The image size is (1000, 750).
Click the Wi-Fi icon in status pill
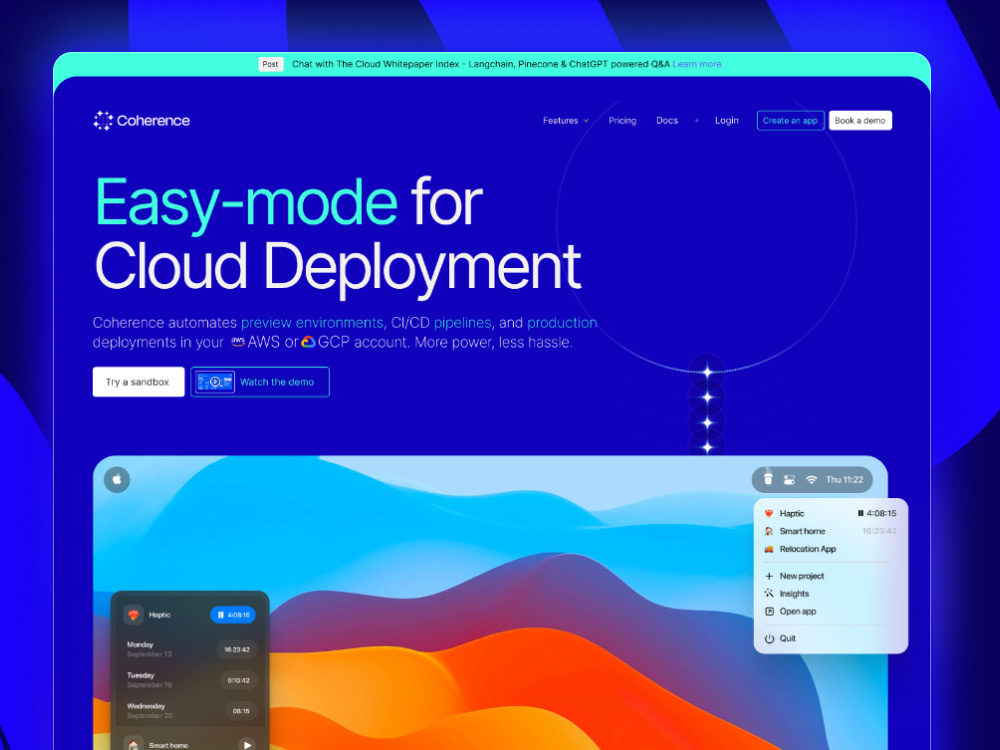(x=811, y=480)
